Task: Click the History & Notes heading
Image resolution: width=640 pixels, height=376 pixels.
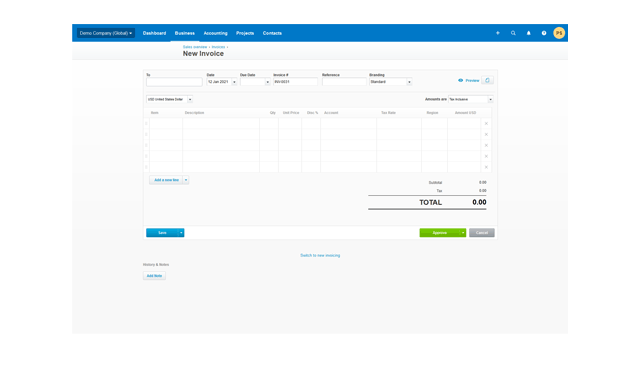Action: (x=156, y=265)
